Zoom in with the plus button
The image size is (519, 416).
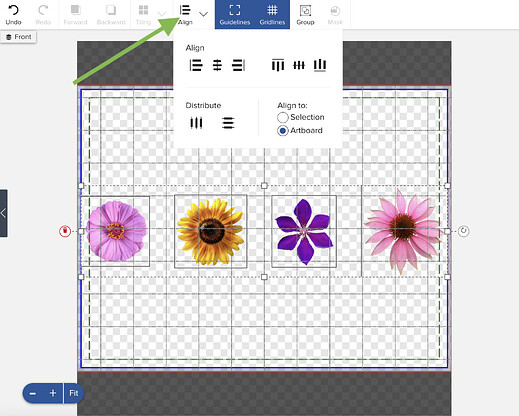coord(53,393)
